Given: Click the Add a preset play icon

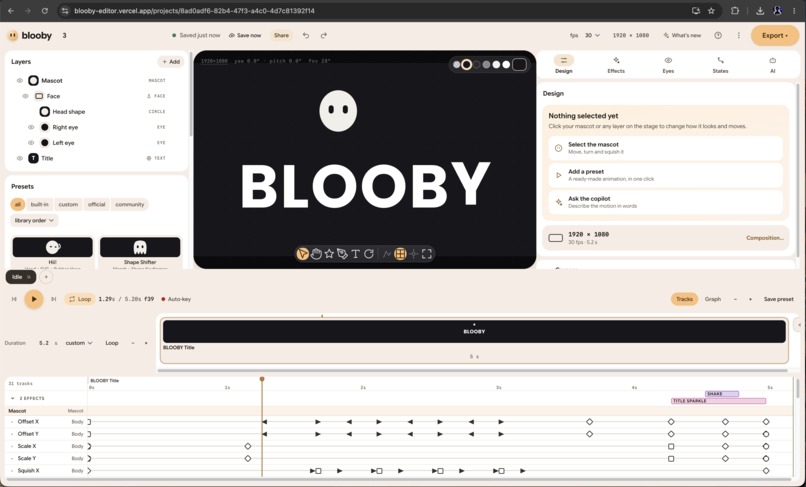Looking at the screenshot, I should click(559, 175).
